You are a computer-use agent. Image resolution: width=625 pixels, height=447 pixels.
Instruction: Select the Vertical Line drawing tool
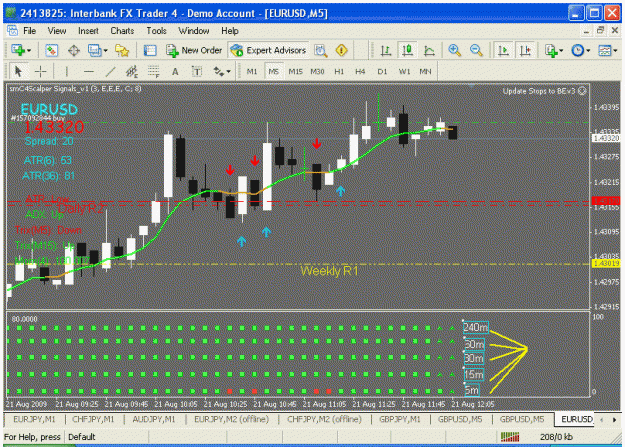coord(67,71)
